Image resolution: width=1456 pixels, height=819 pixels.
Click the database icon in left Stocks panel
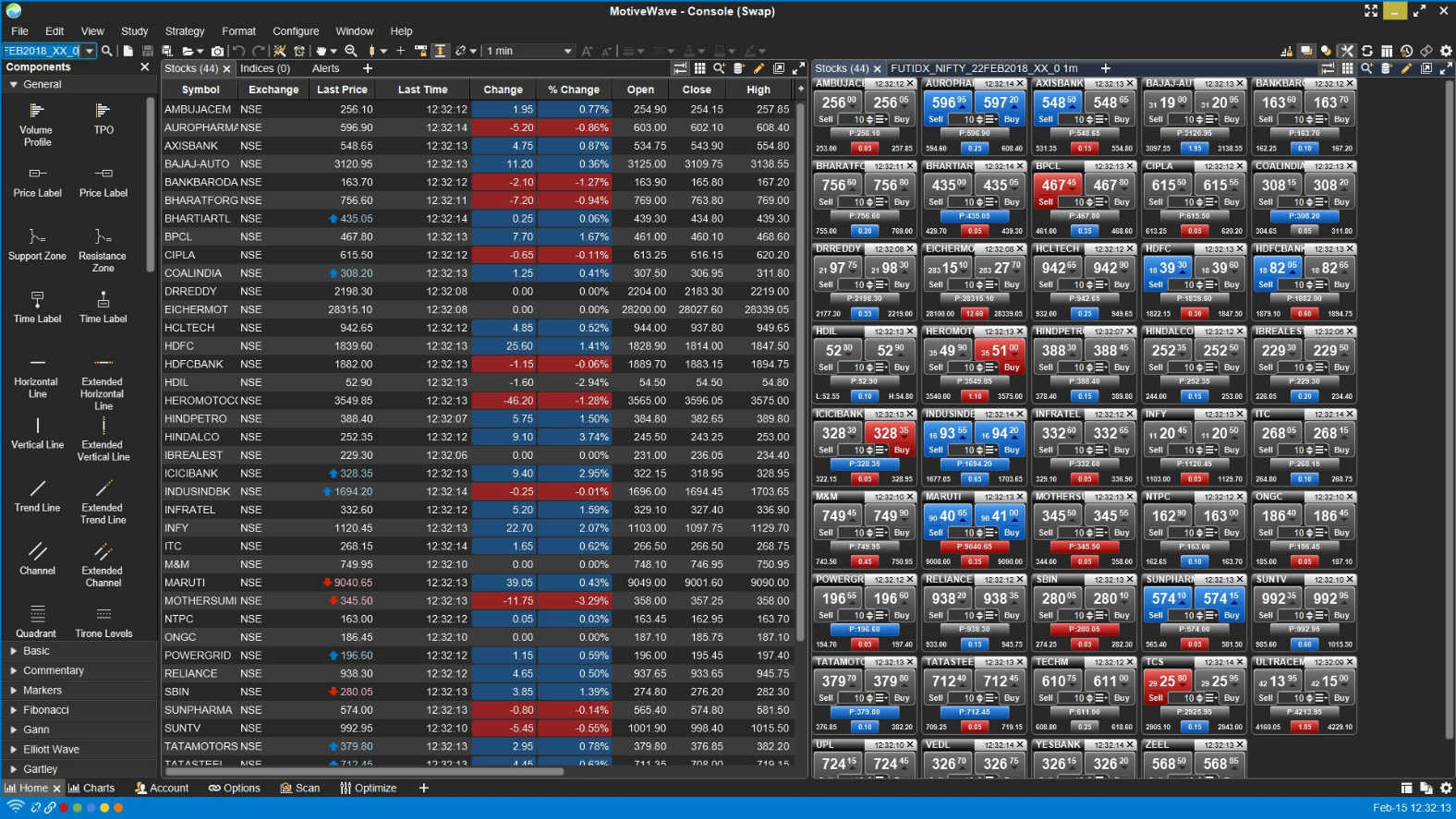[x=739, y=68]
